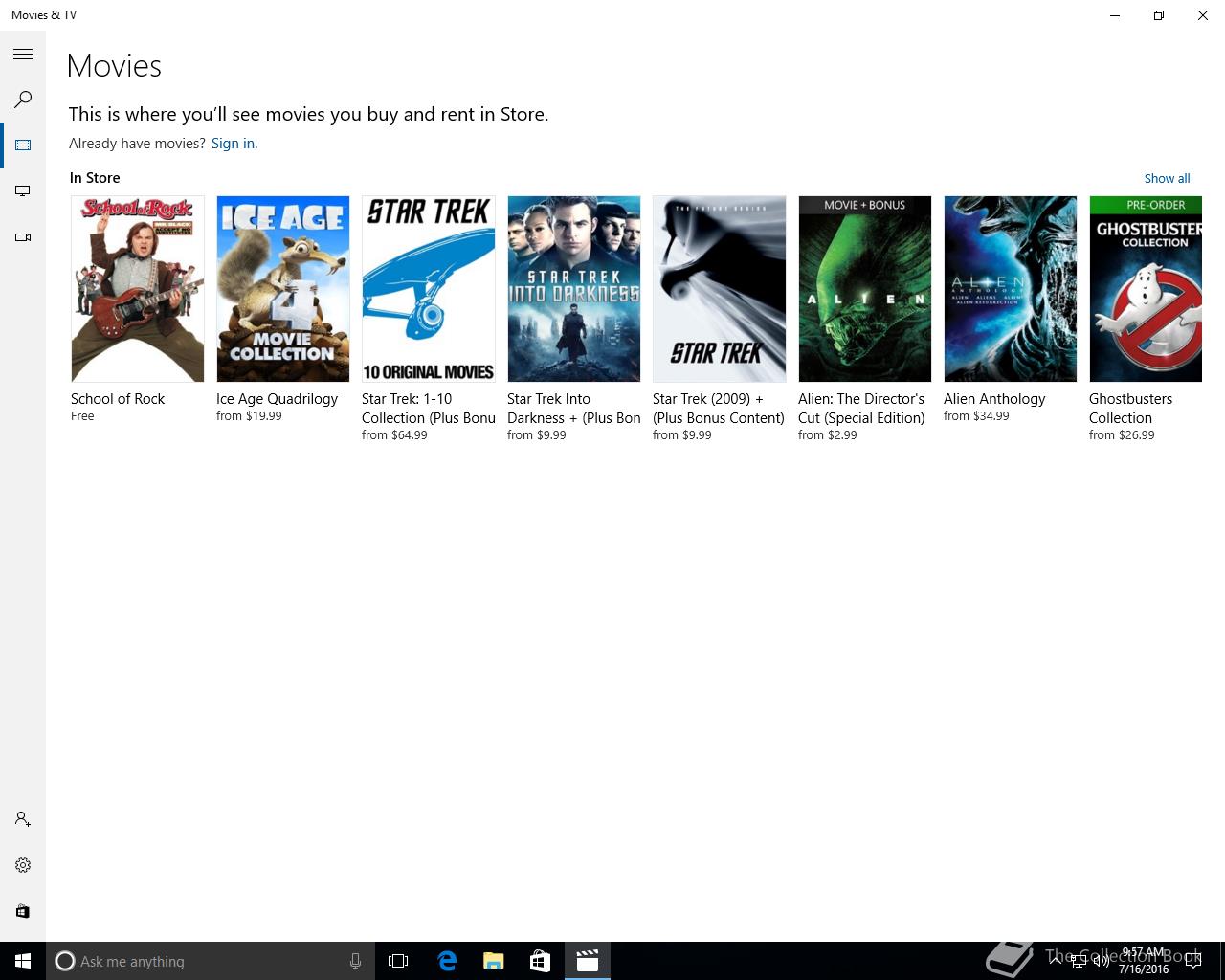The height and width of the screenshot is (980, 1225).
Task: Click the Alien Anthology title text
Action: click(994, 399)
